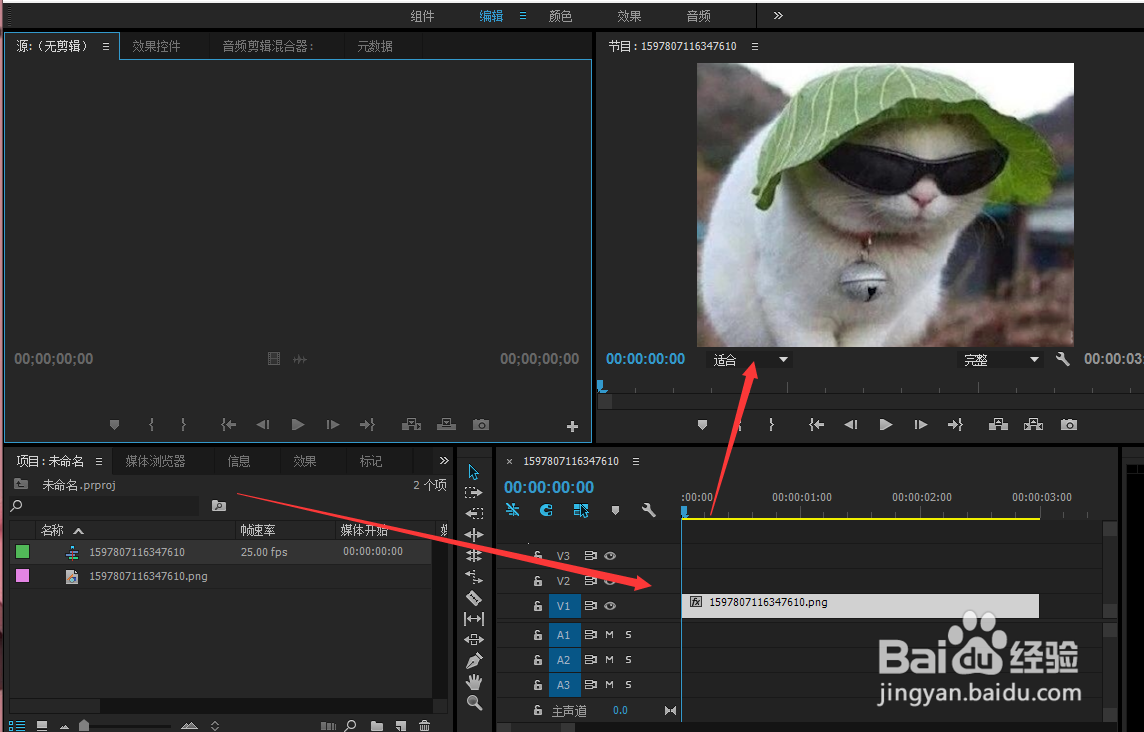Screen dimensions: 1144x732
Task: Toggle linked selection in timeline
Action: point(581,510)
